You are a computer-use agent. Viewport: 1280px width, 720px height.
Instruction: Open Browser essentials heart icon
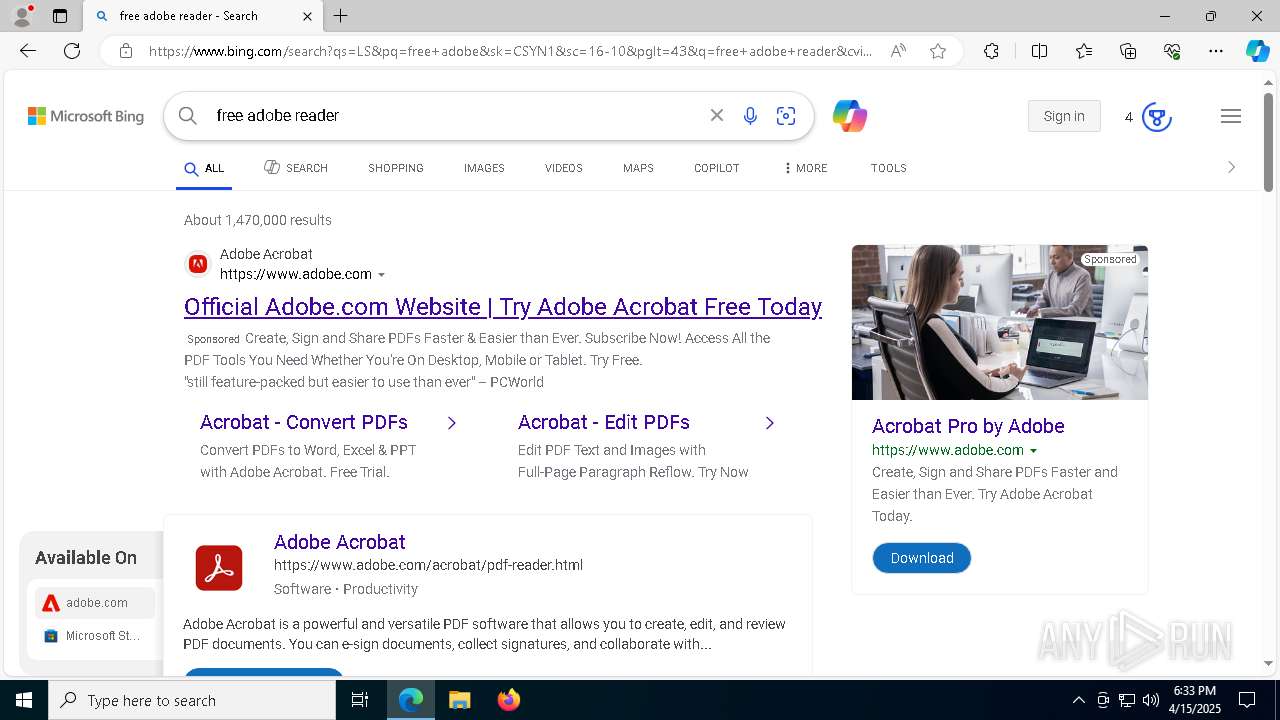(1172, 51)
